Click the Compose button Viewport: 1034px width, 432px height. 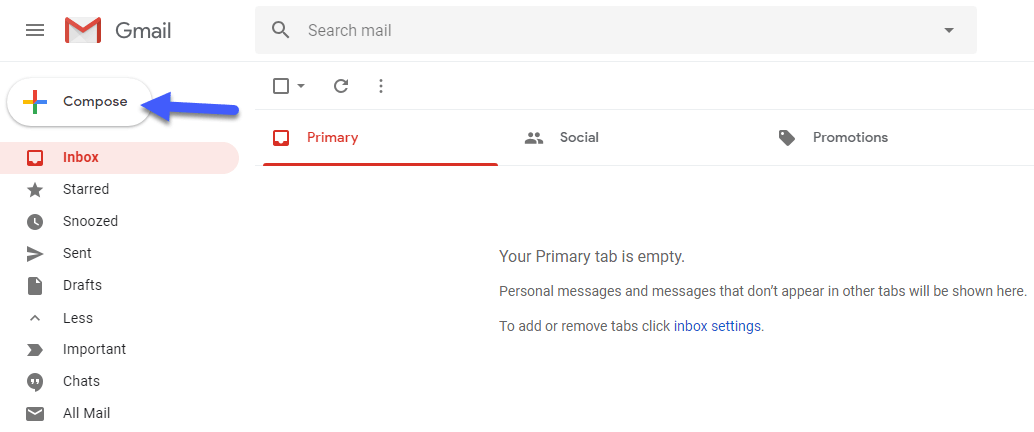click(x=80, y=101)
